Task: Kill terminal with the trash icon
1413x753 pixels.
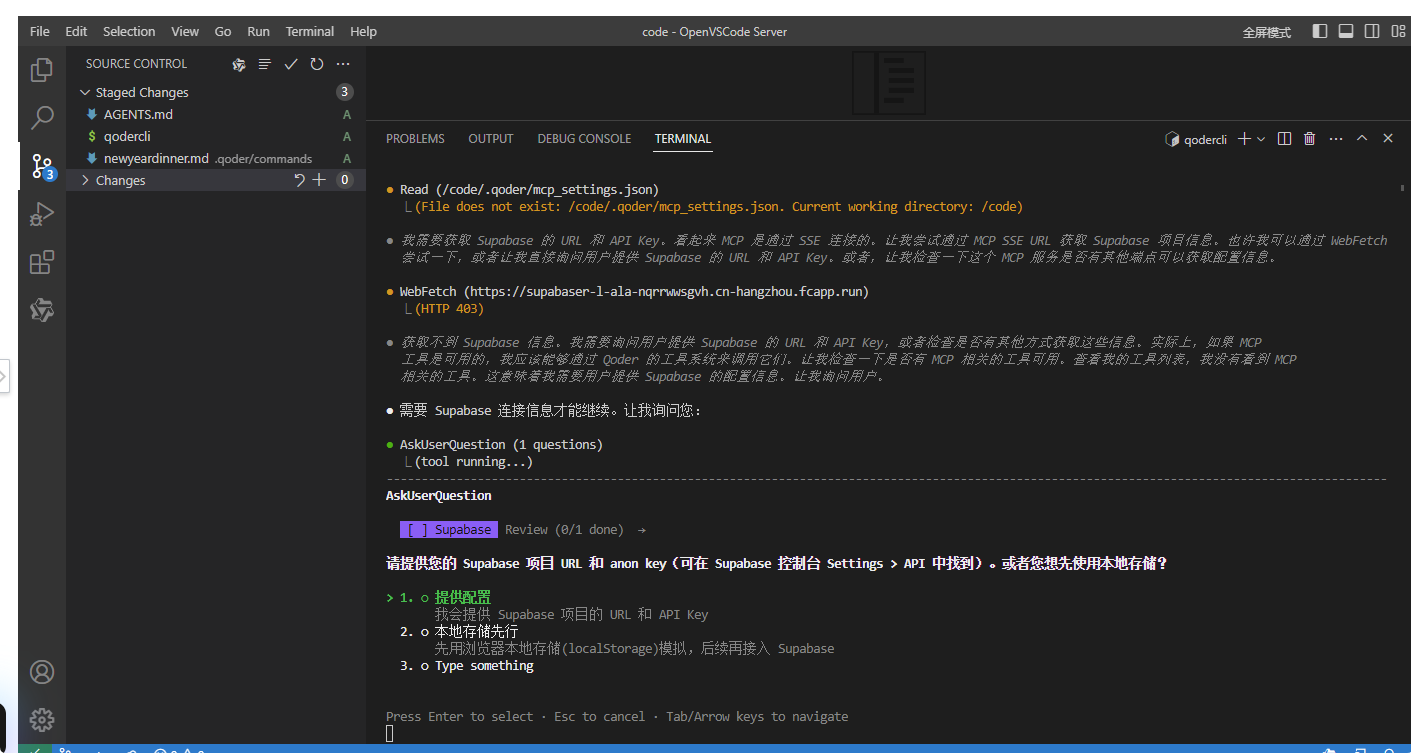Action: [1310, 139]
